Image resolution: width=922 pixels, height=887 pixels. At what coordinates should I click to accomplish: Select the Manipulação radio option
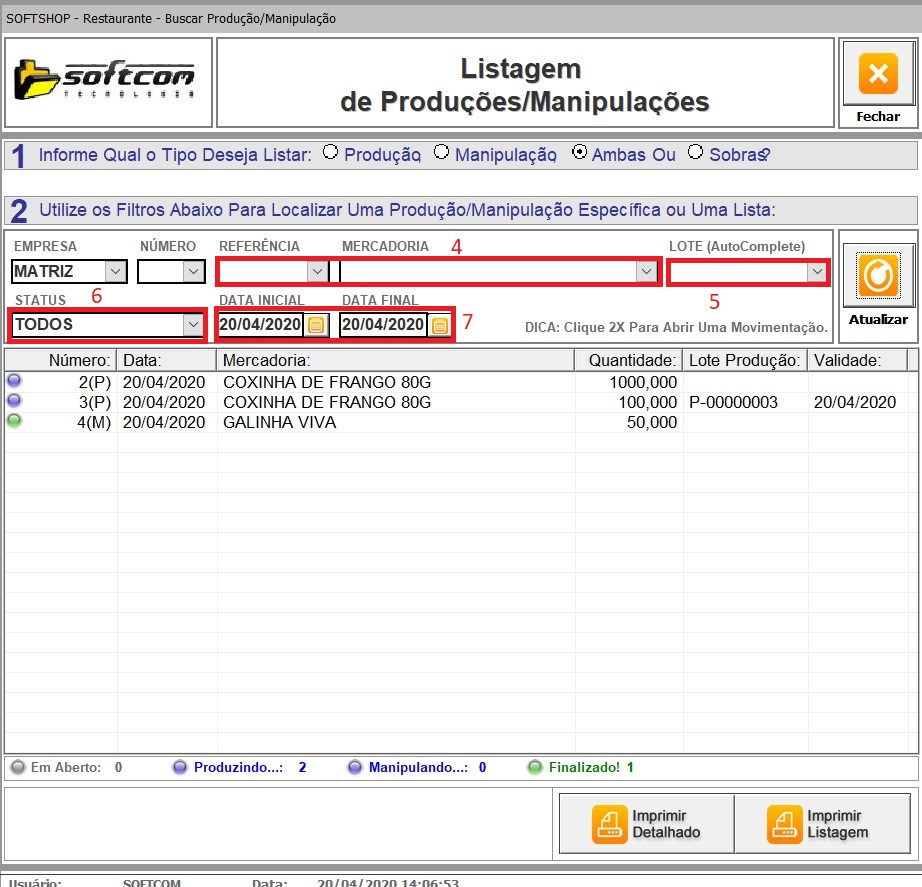coord(441,153)
